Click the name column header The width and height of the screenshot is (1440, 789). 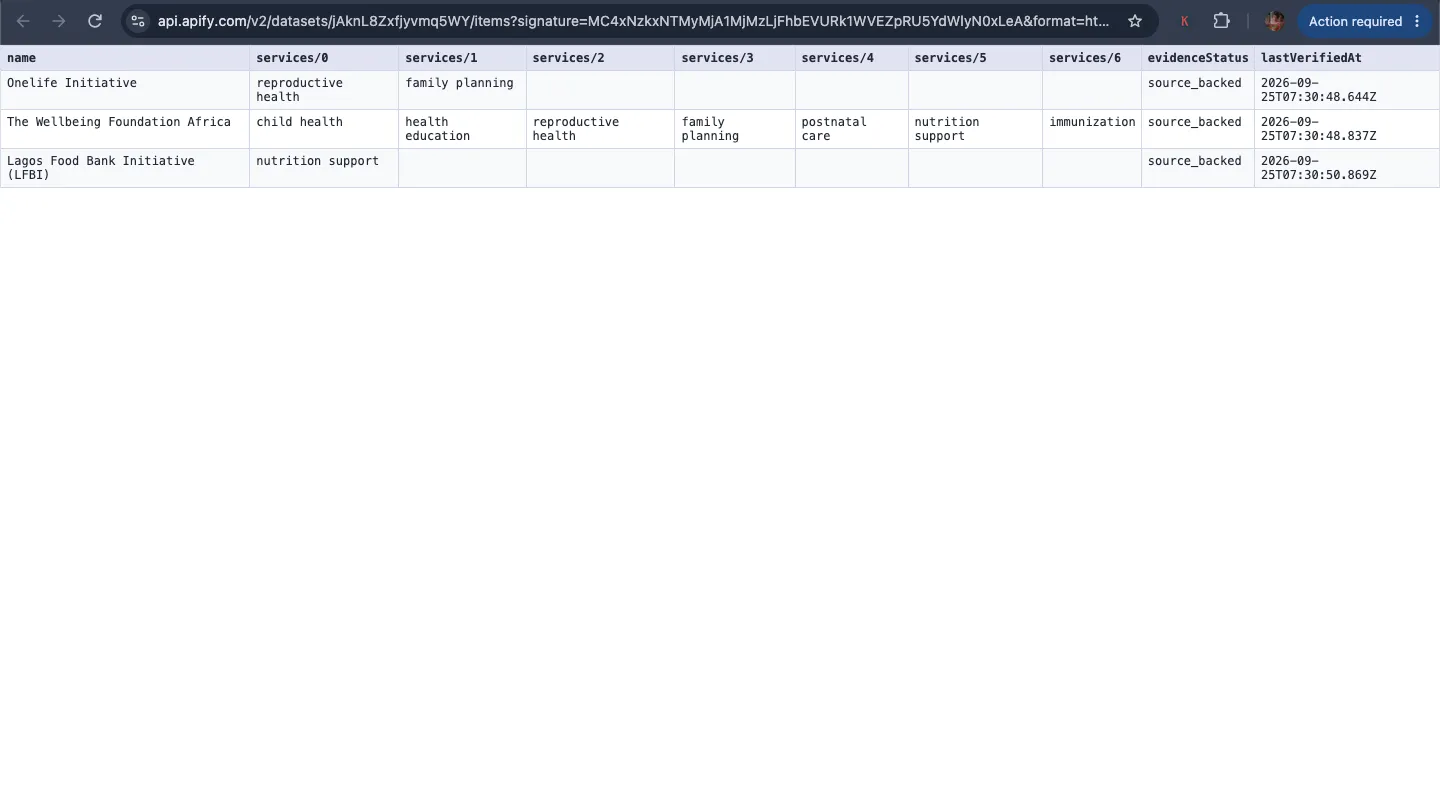pyautogui.click(x=125, y=58)
